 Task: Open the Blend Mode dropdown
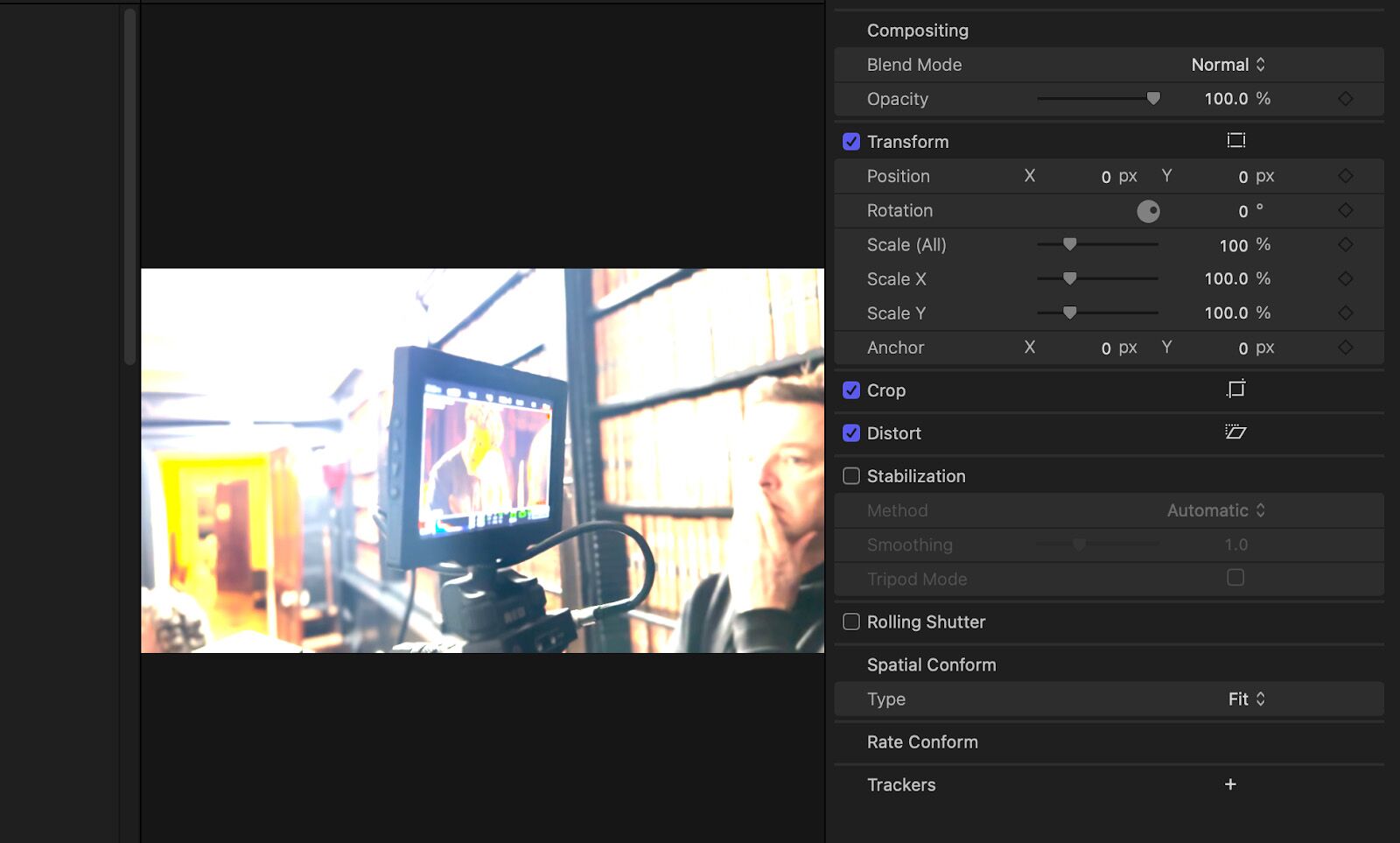click(1225, 64)
